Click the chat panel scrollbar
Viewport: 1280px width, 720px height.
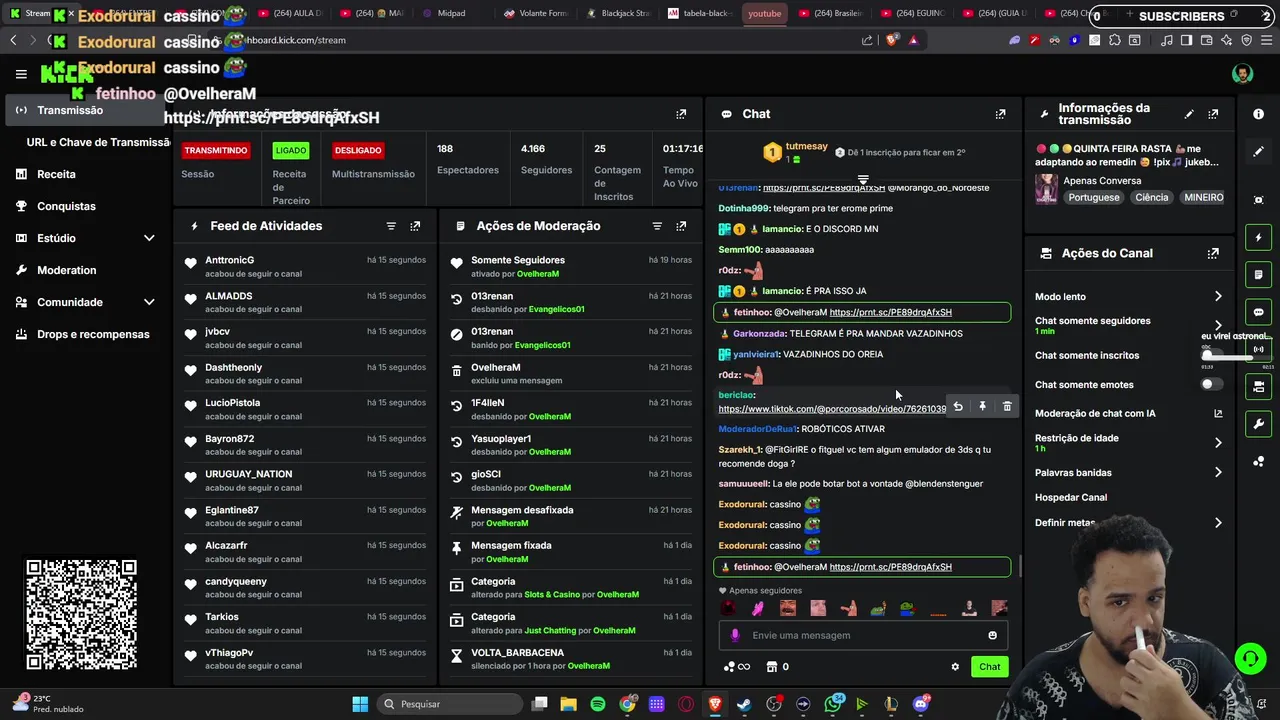pos(1020,566)
